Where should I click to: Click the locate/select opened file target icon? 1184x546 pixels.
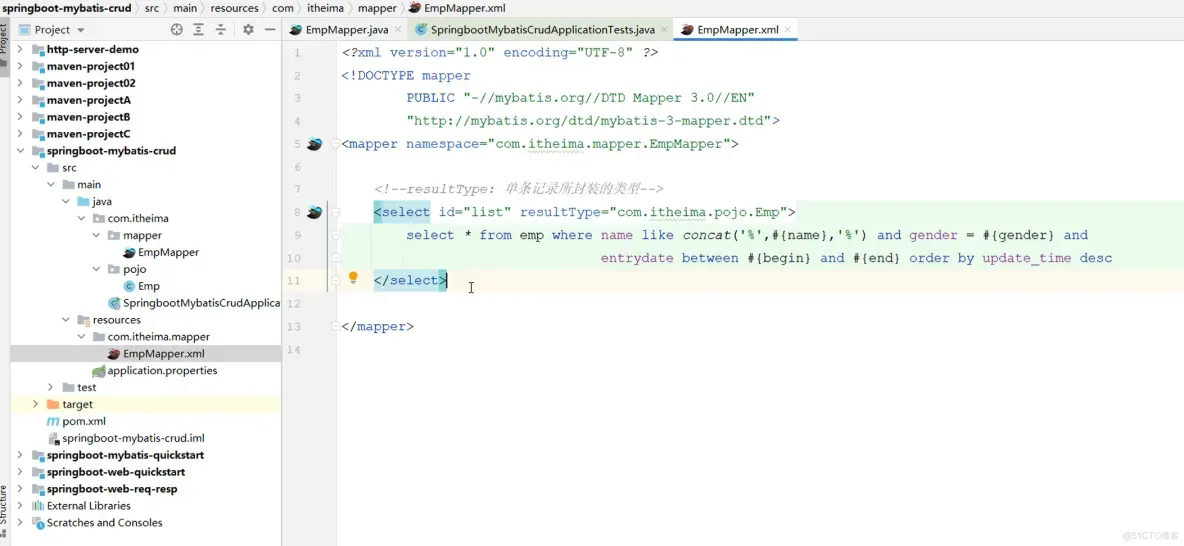[x=177, y=29]
